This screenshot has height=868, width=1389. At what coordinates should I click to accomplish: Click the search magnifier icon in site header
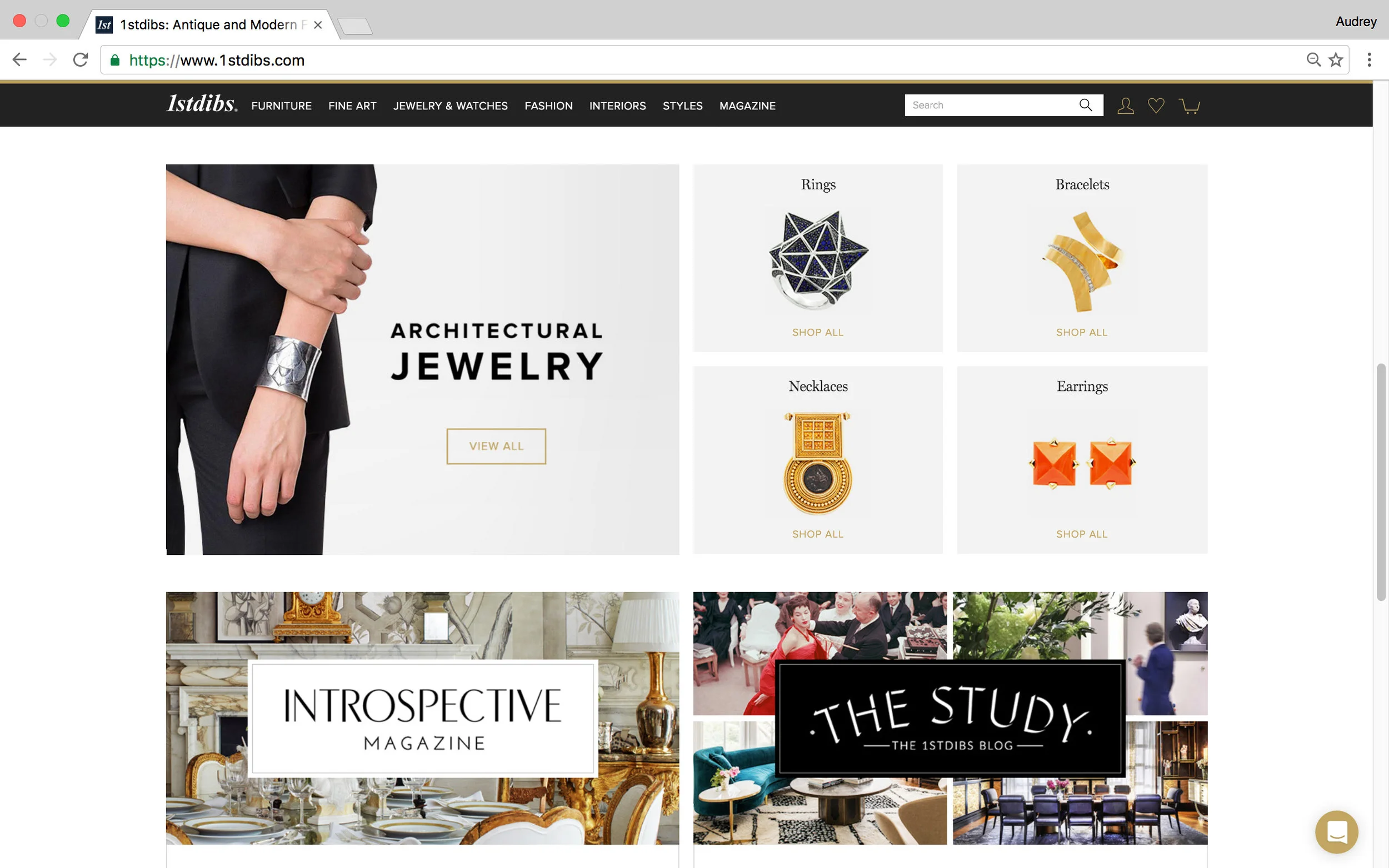[1085, 105]
